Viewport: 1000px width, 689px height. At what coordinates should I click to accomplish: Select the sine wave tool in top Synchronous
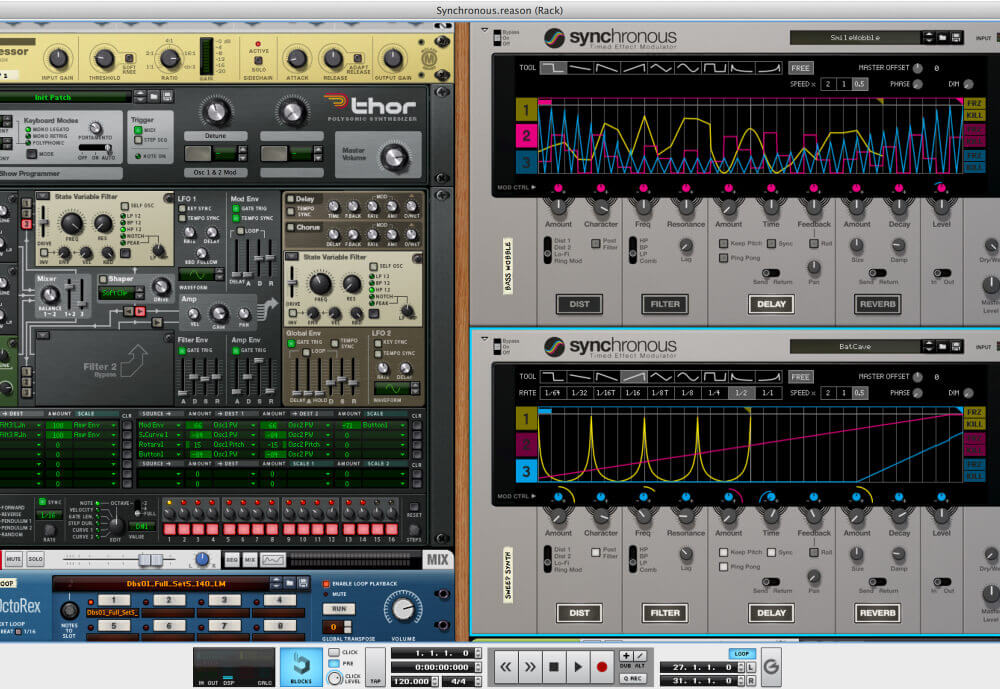[x=688, y=68]
